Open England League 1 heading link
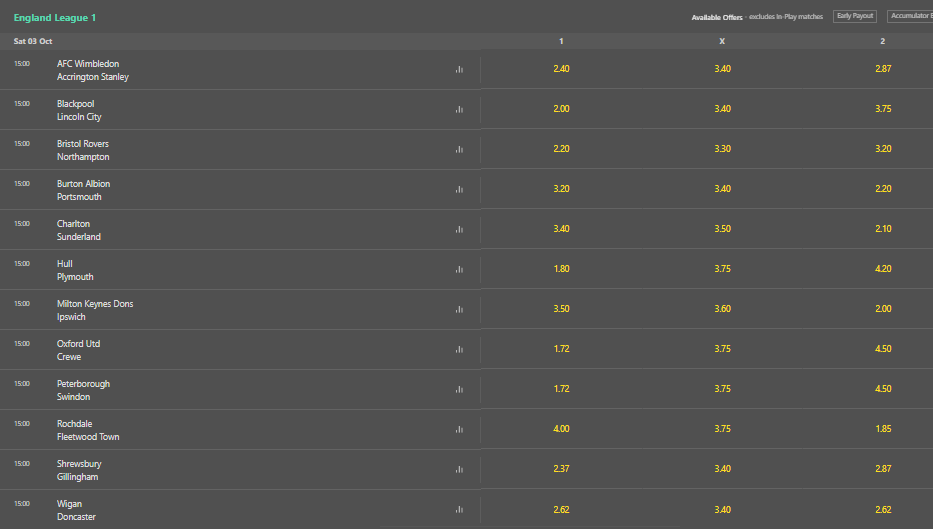933x529 pixels. (x=55, y=18)
